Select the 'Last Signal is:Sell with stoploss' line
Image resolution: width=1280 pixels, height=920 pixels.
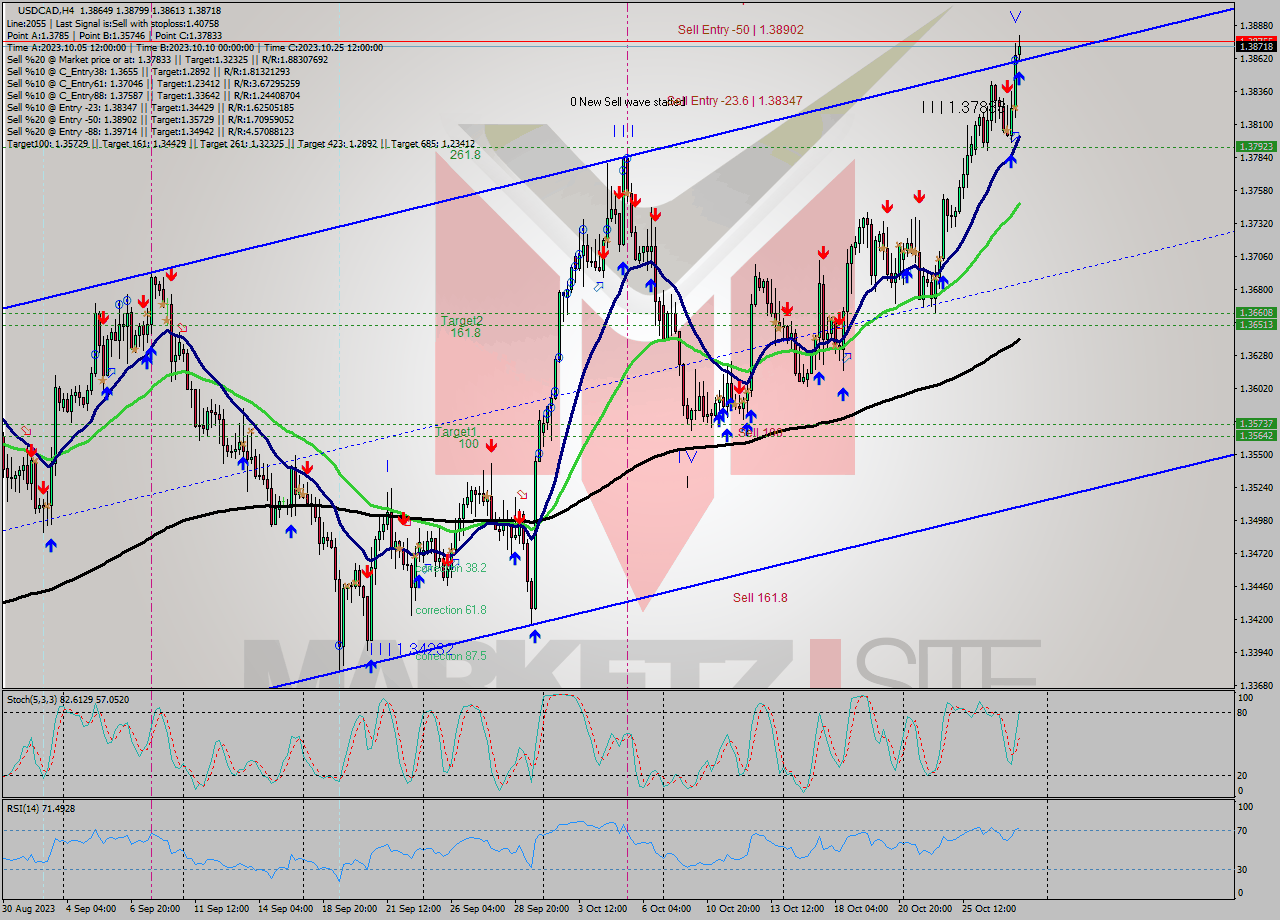tap(112, 23)
